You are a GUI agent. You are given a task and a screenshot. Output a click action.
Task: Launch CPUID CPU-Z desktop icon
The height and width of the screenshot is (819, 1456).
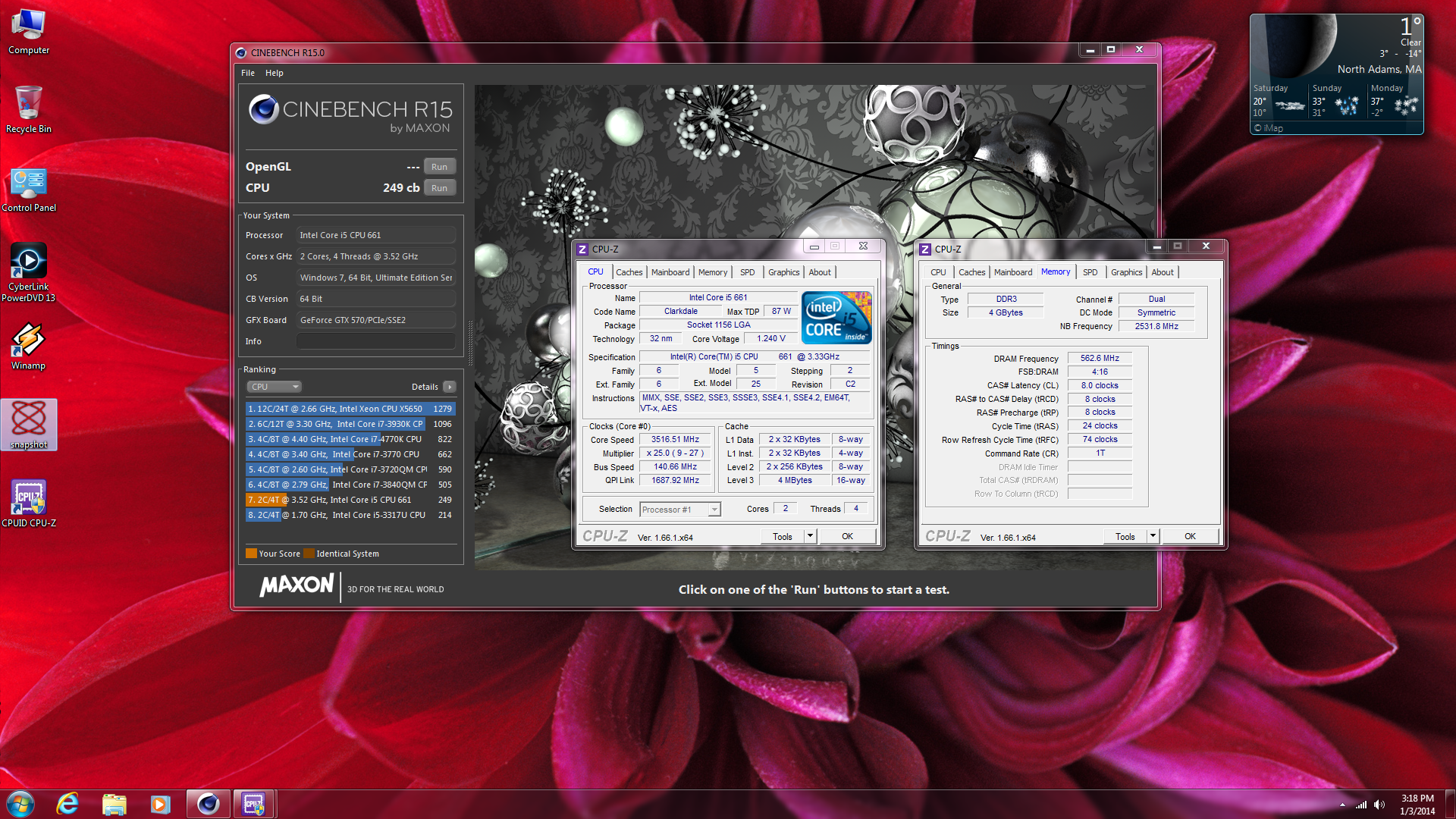[x=29, y=504]
